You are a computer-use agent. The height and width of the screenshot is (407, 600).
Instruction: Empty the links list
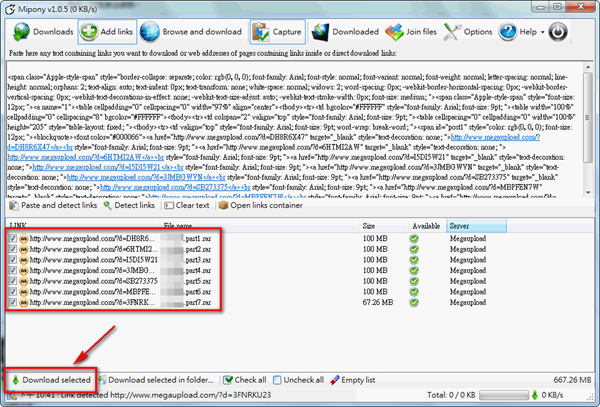(352, 380)
